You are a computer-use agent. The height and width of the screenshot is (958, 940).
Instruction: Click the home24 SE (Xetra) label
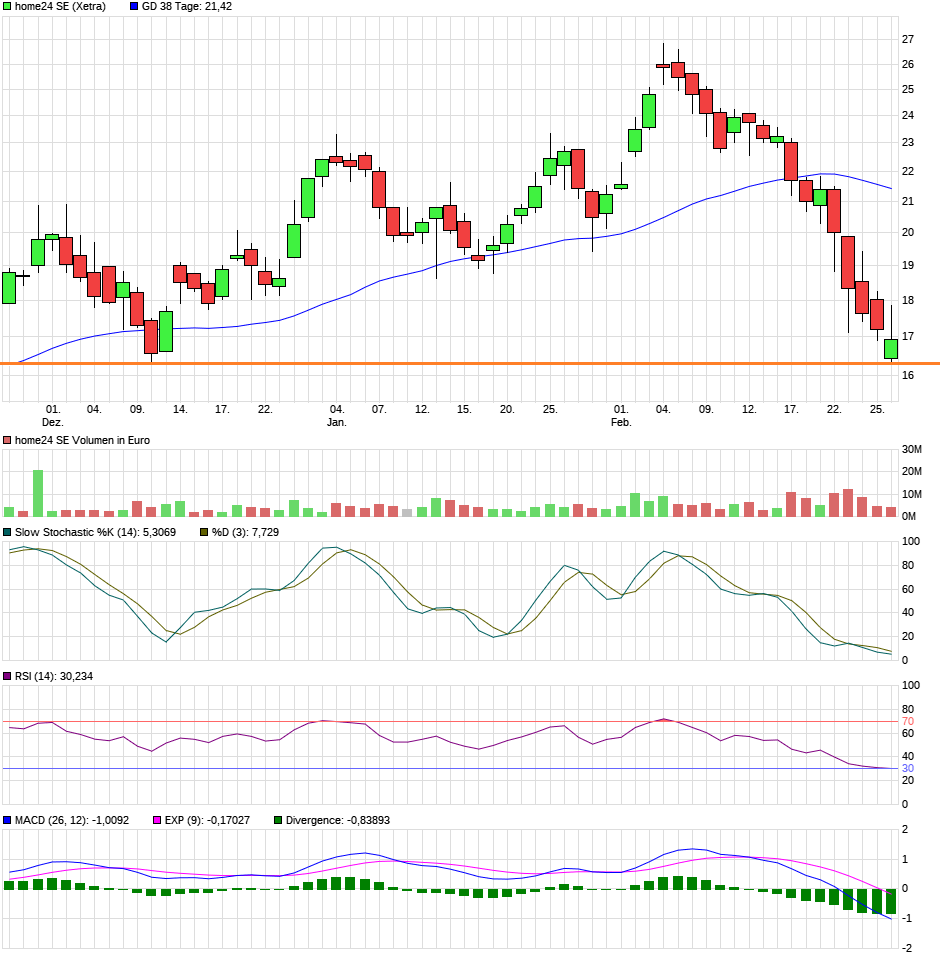click(62, 8)
